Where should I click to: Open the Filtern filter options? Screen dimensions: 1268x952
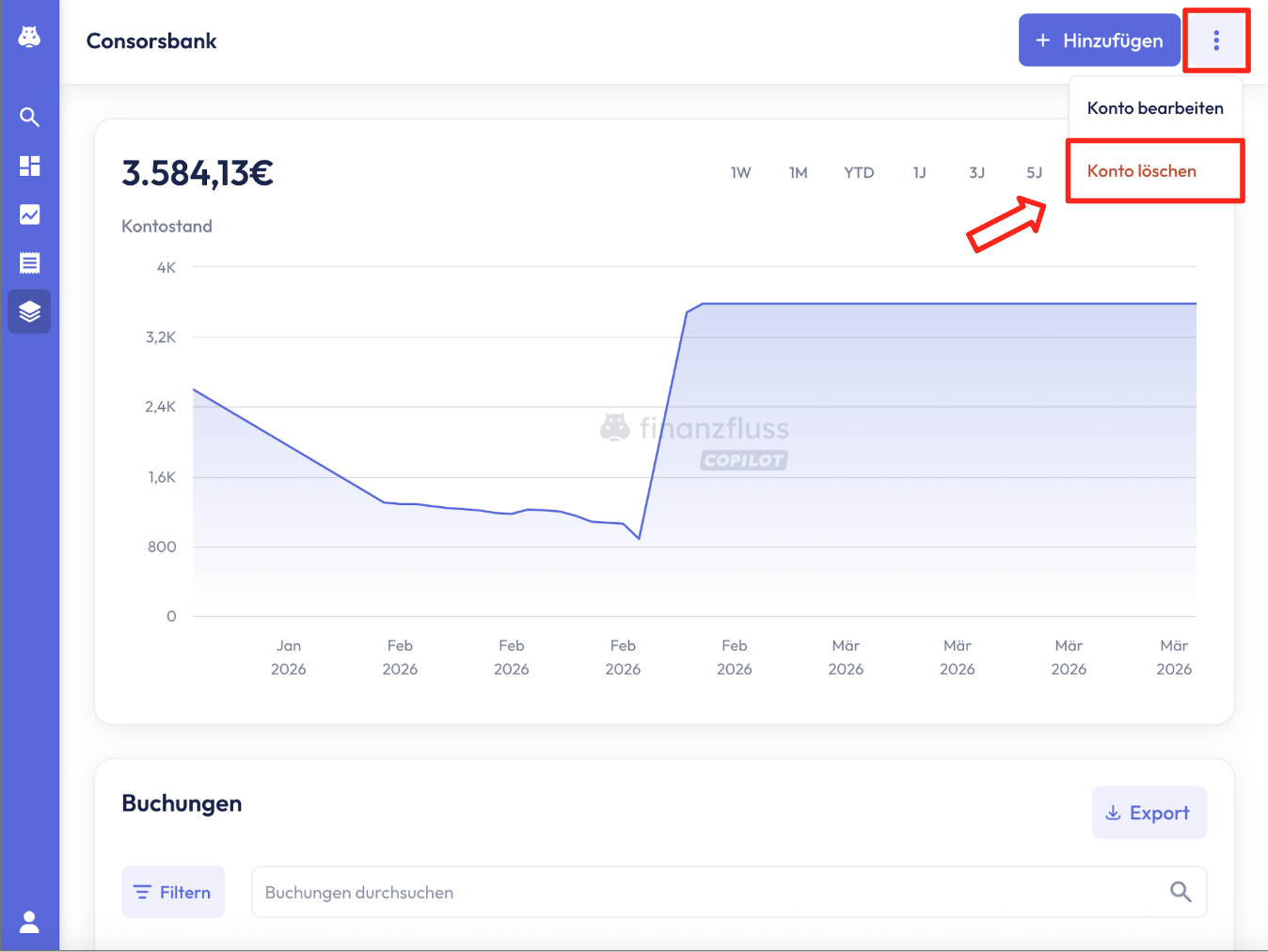[173, 892]
